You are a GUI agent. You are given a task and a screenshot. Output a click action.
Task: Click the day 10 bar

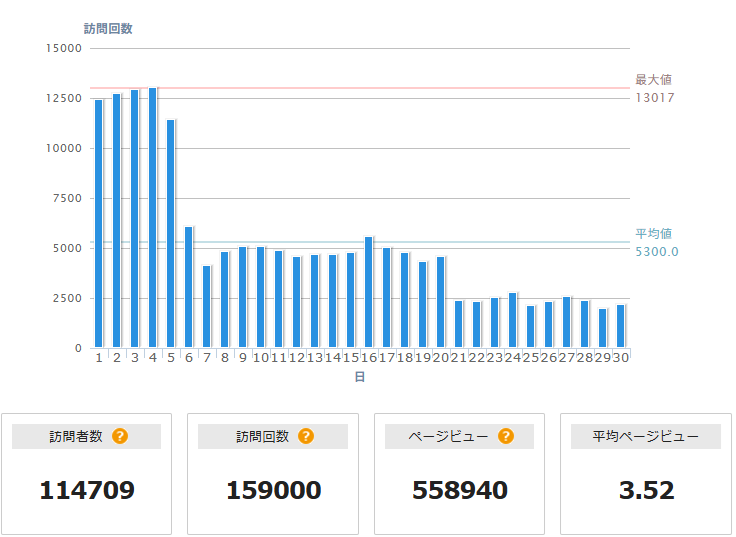[x=260, y=297]
